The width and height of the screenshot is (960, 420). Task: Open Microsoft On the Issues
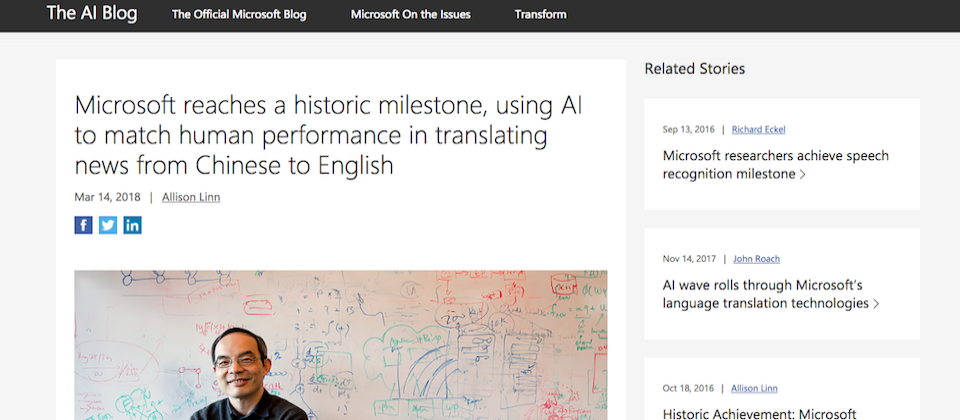[410, 15]
